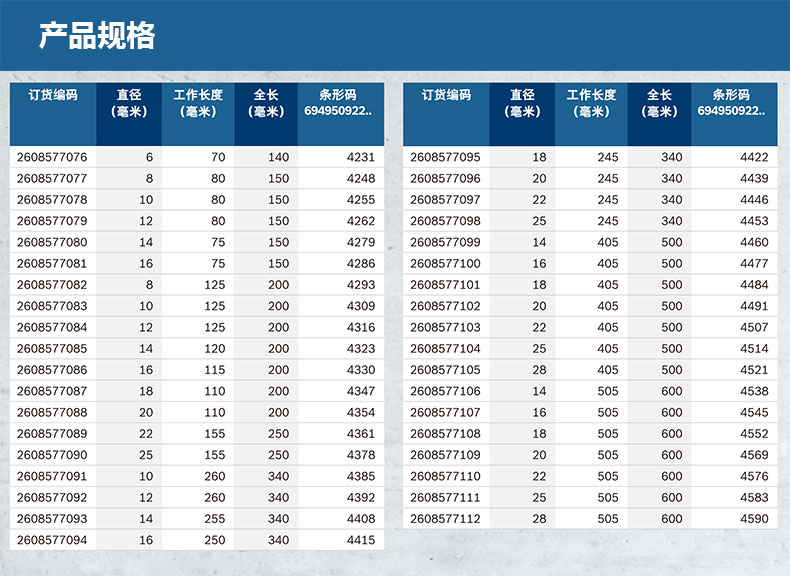Click barcode value 4507

[x=754, y=327]
